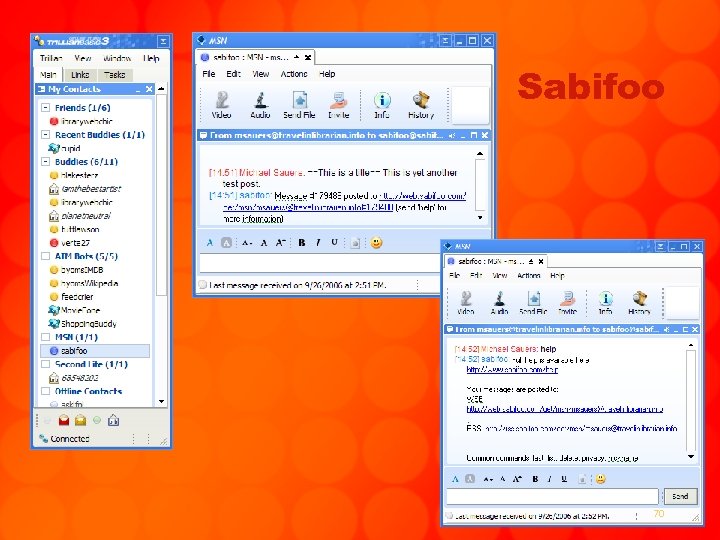Collapse the Buddies (6/11) group
The image size is (720, 540).
click(45, 162)
